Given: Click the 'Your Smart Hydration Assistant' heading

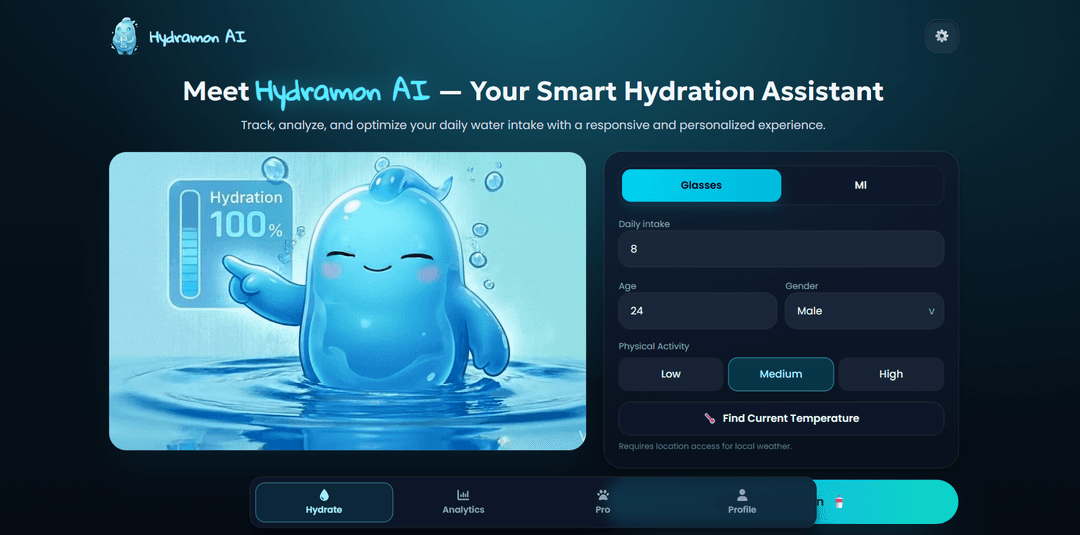Looking at the screenshot, I should click(677, 92).
